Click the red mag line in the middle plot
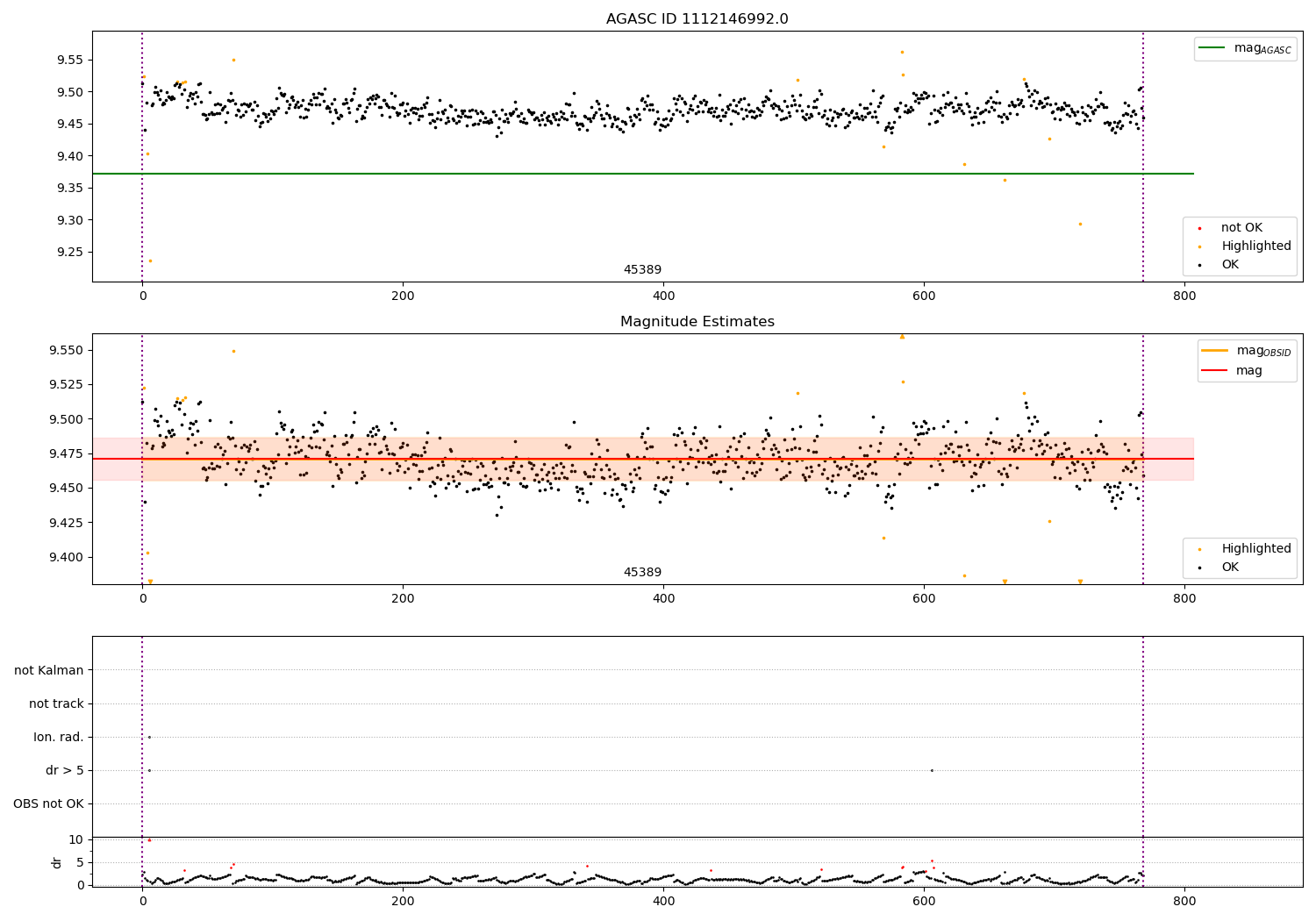 642,459
